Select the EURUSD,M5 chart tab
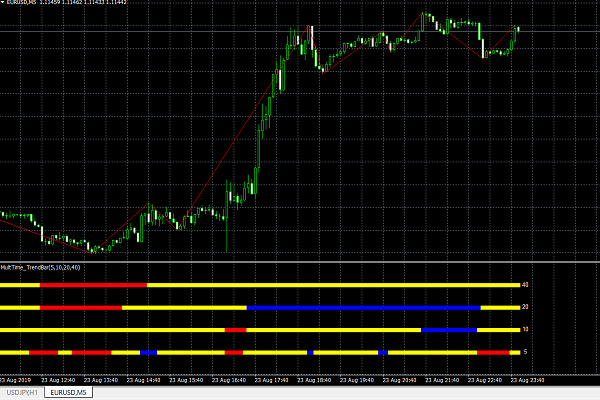 [x=68, y=393]
